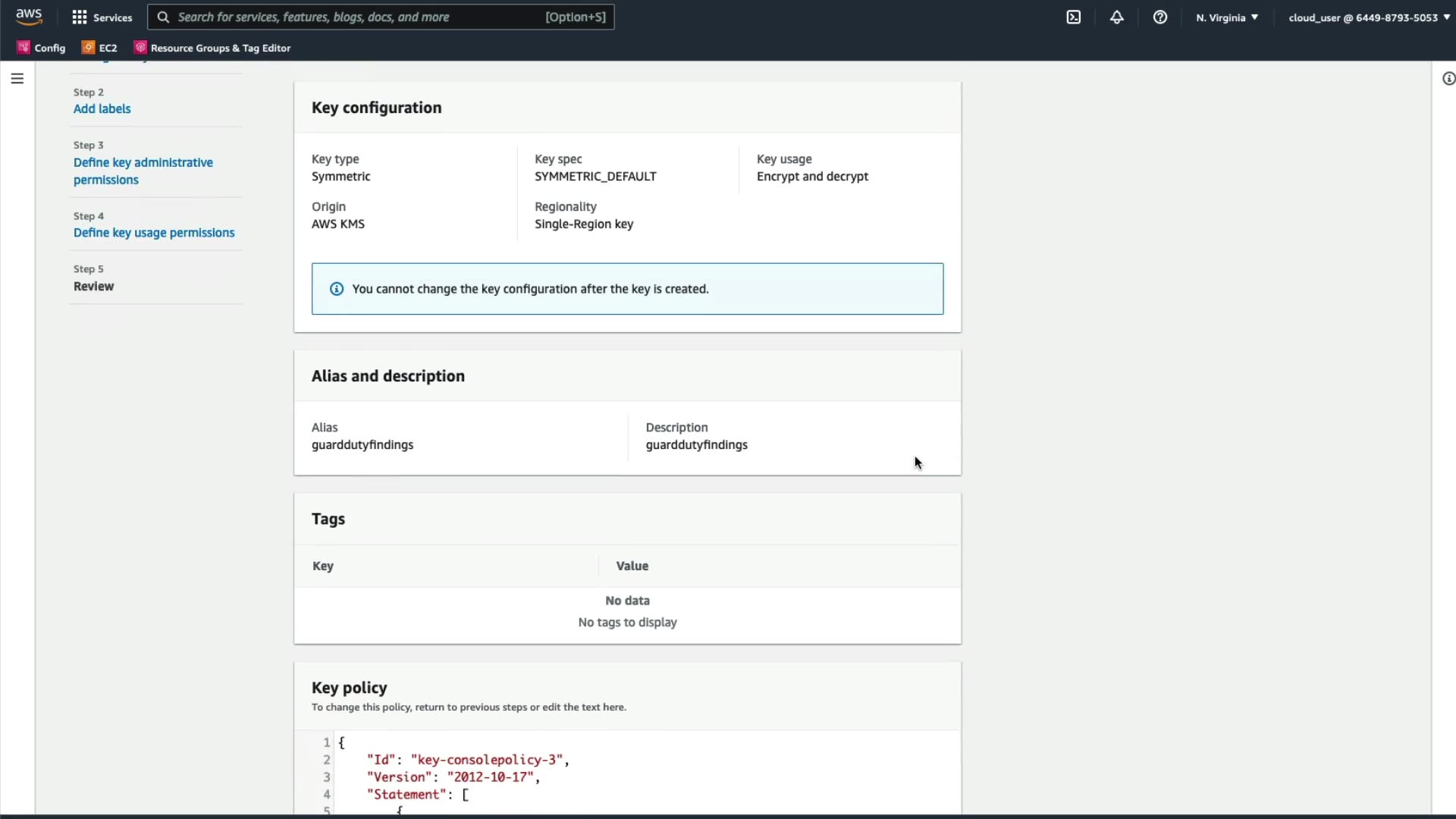The image size is (1456, 819).
Task: Expand the cloud_user account dropdown
Action: [1368, 17]
